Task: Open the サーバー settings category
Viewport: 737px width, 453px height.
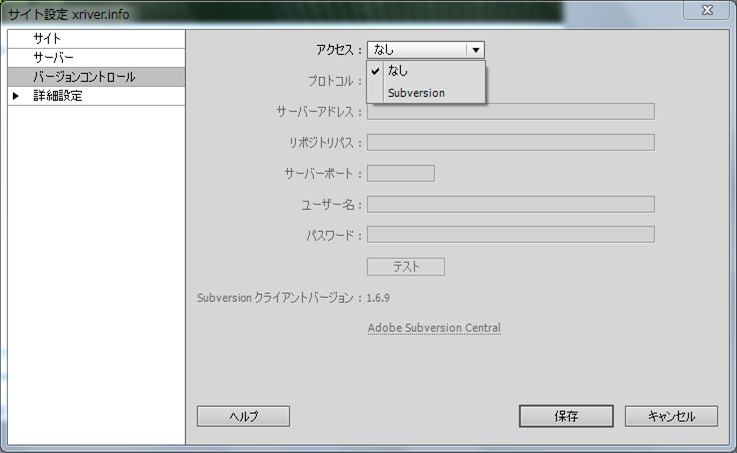Action: pos(53,58)
